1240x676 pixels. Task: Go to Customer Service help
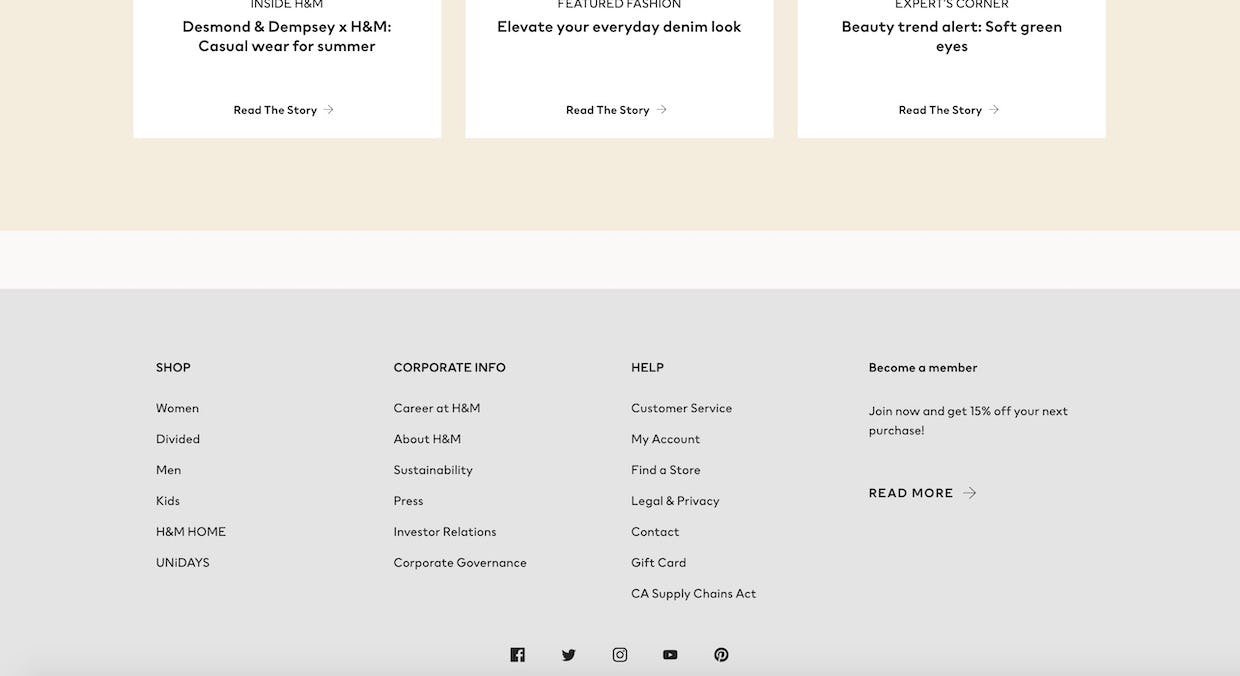click(x=681, y=408)
